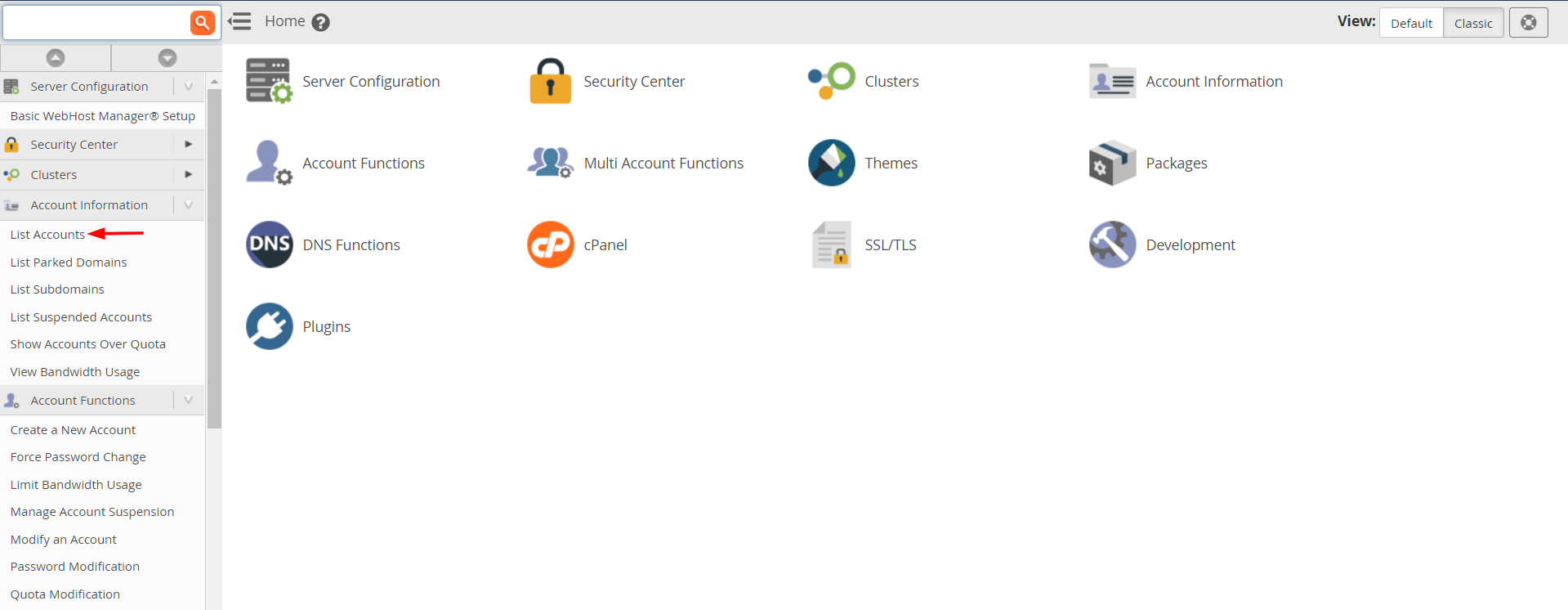Open the SSL/TLS certificate icon

(x=831, y=244)
